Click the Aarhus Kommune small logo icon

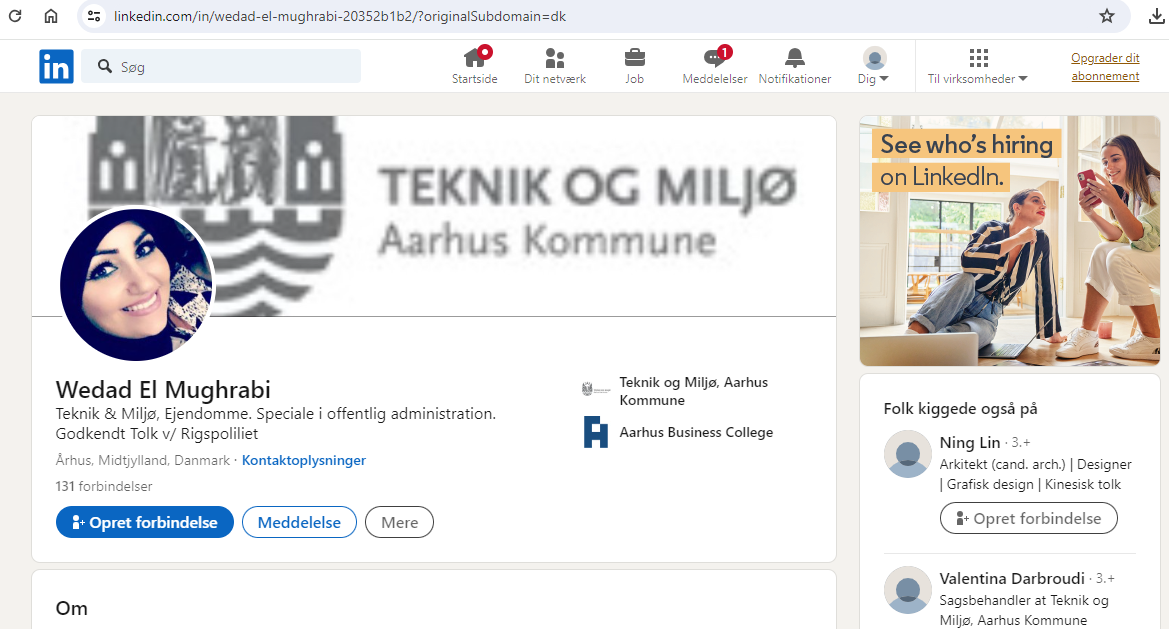pos(596,389)
